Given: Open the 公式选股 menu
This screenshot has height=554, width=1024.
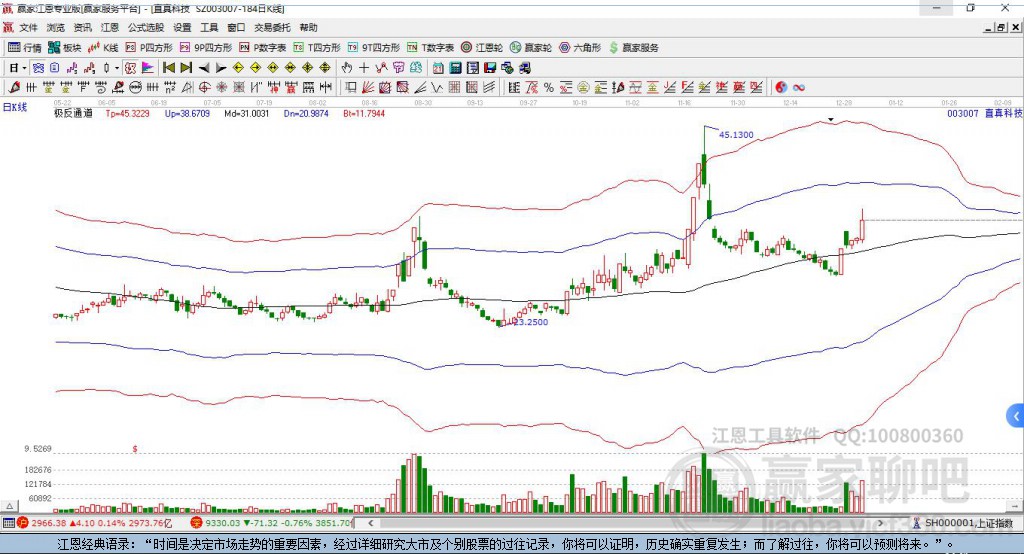Looking at the screenshot, I should point(146,27).
